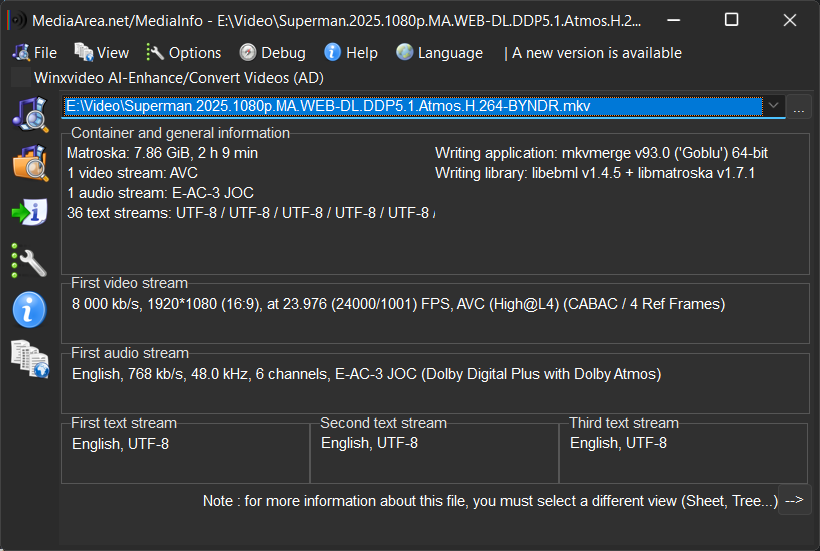Click '1 video stream: AVC' line
Screen dimensions: 820x551
coord(132,173)
